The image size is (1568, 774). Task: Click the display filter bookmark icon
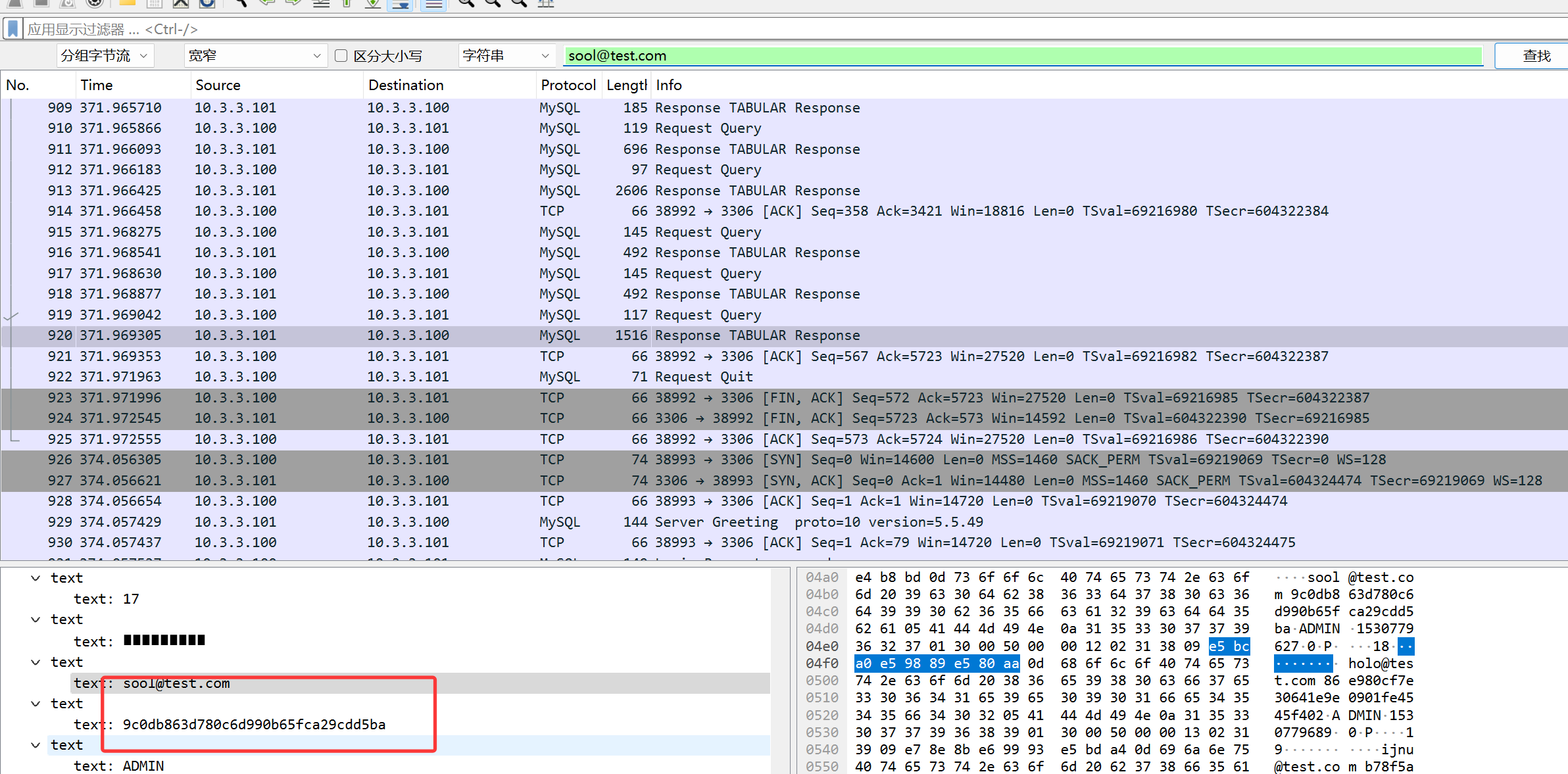(12, 29)
